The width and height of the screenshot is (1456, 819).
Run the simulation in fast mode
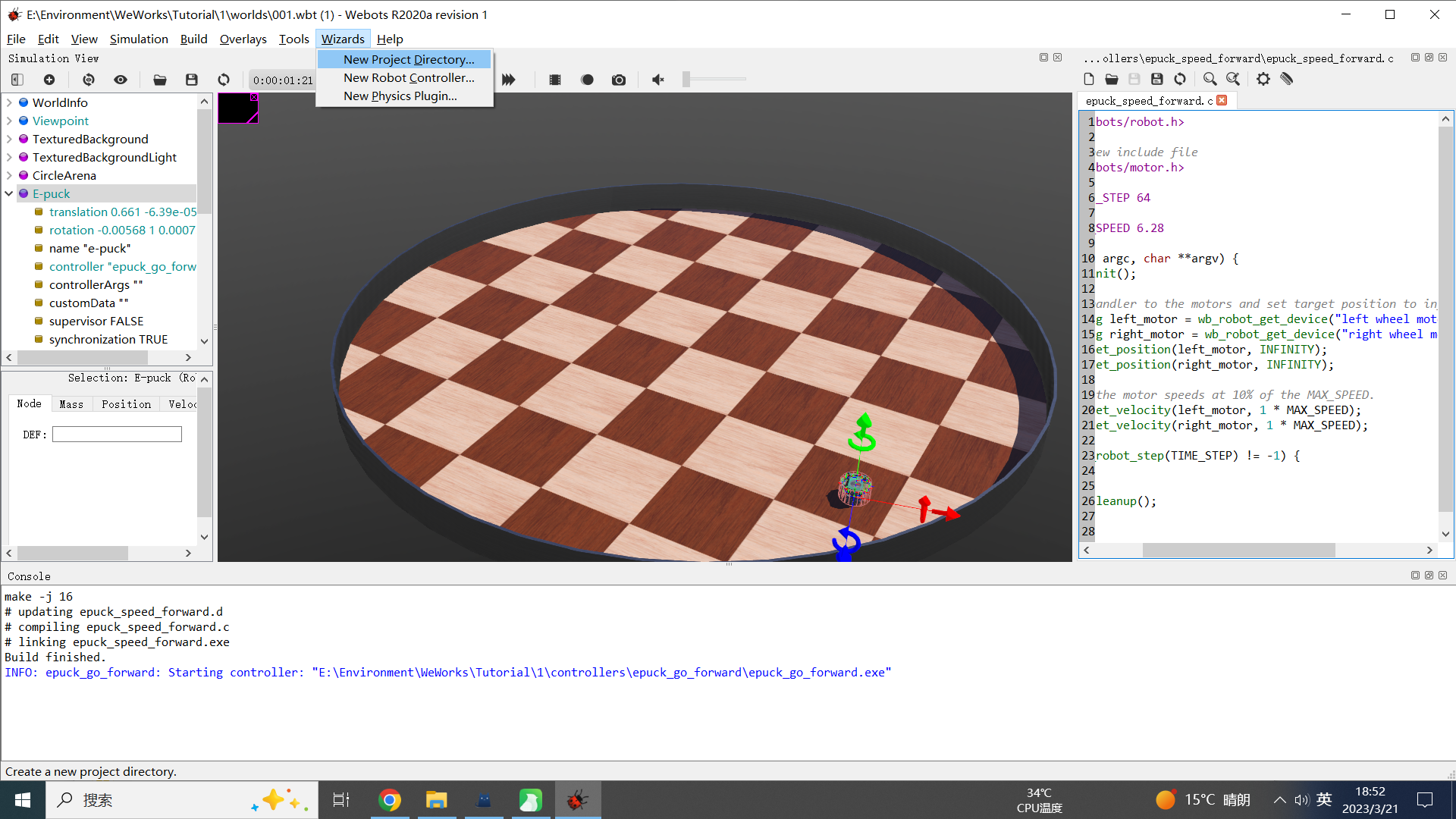pos(509,80)
